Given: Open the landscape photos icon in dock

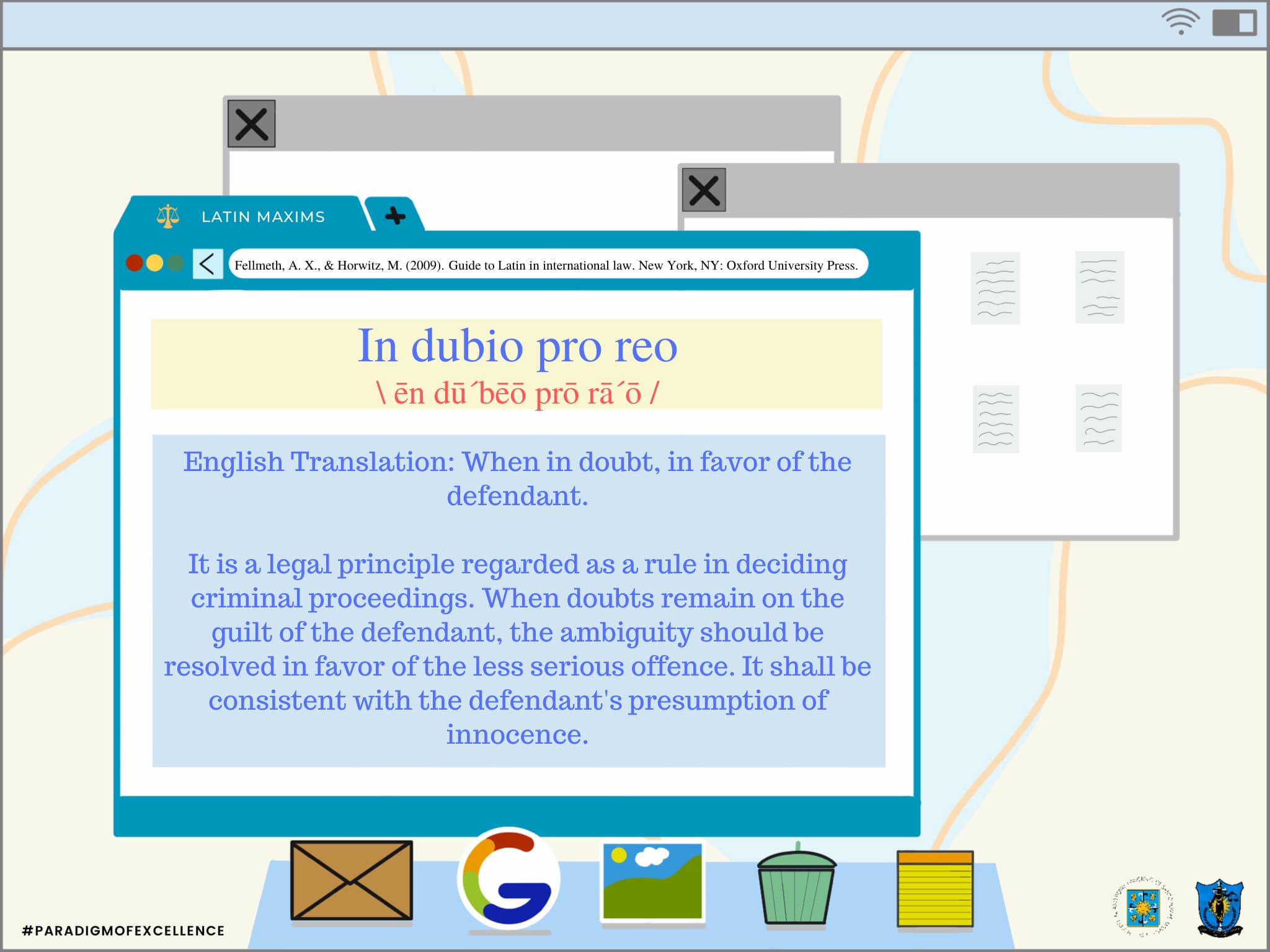Looking at the screenshot, I should click(x=653, y=880).
